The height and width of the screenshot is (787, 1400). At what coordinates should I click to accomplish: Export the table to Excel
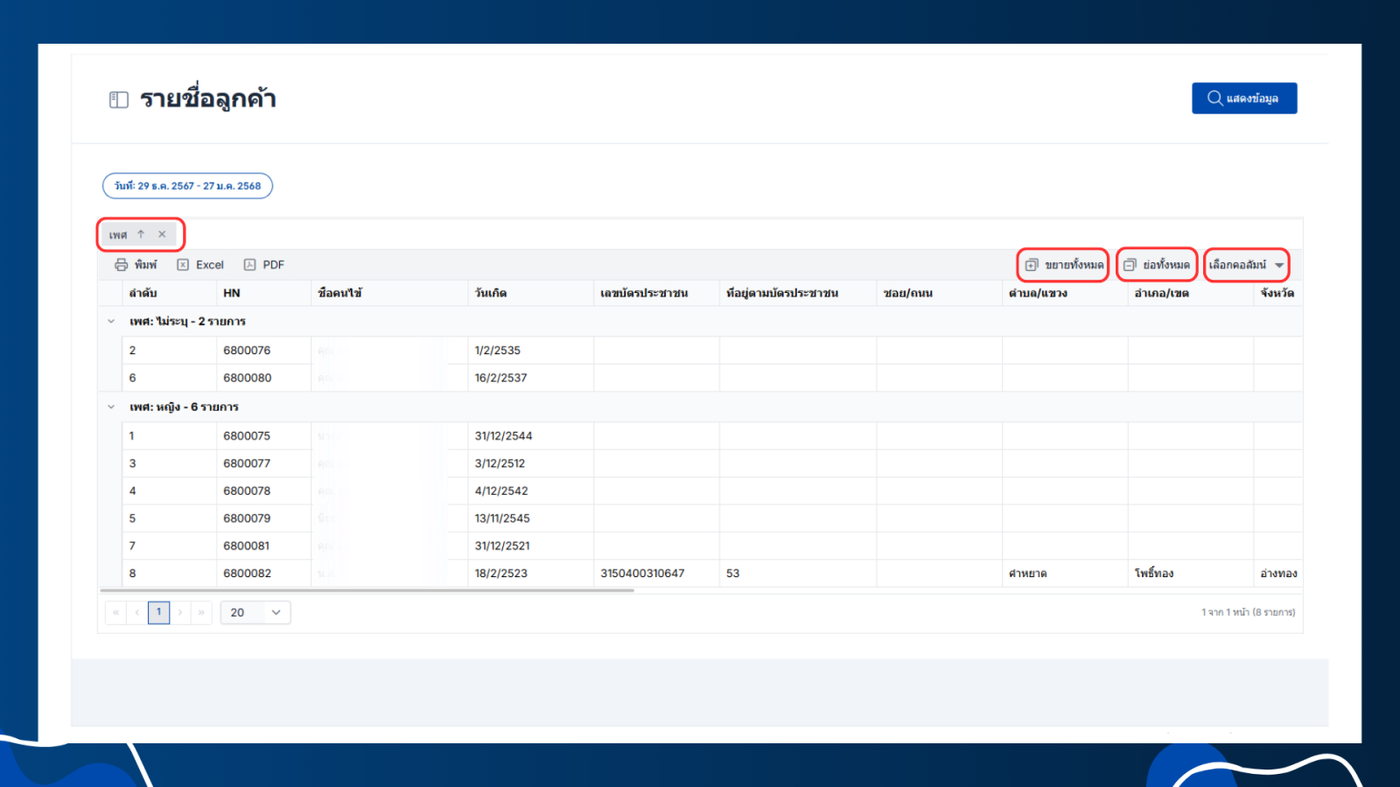click(200, 265)
